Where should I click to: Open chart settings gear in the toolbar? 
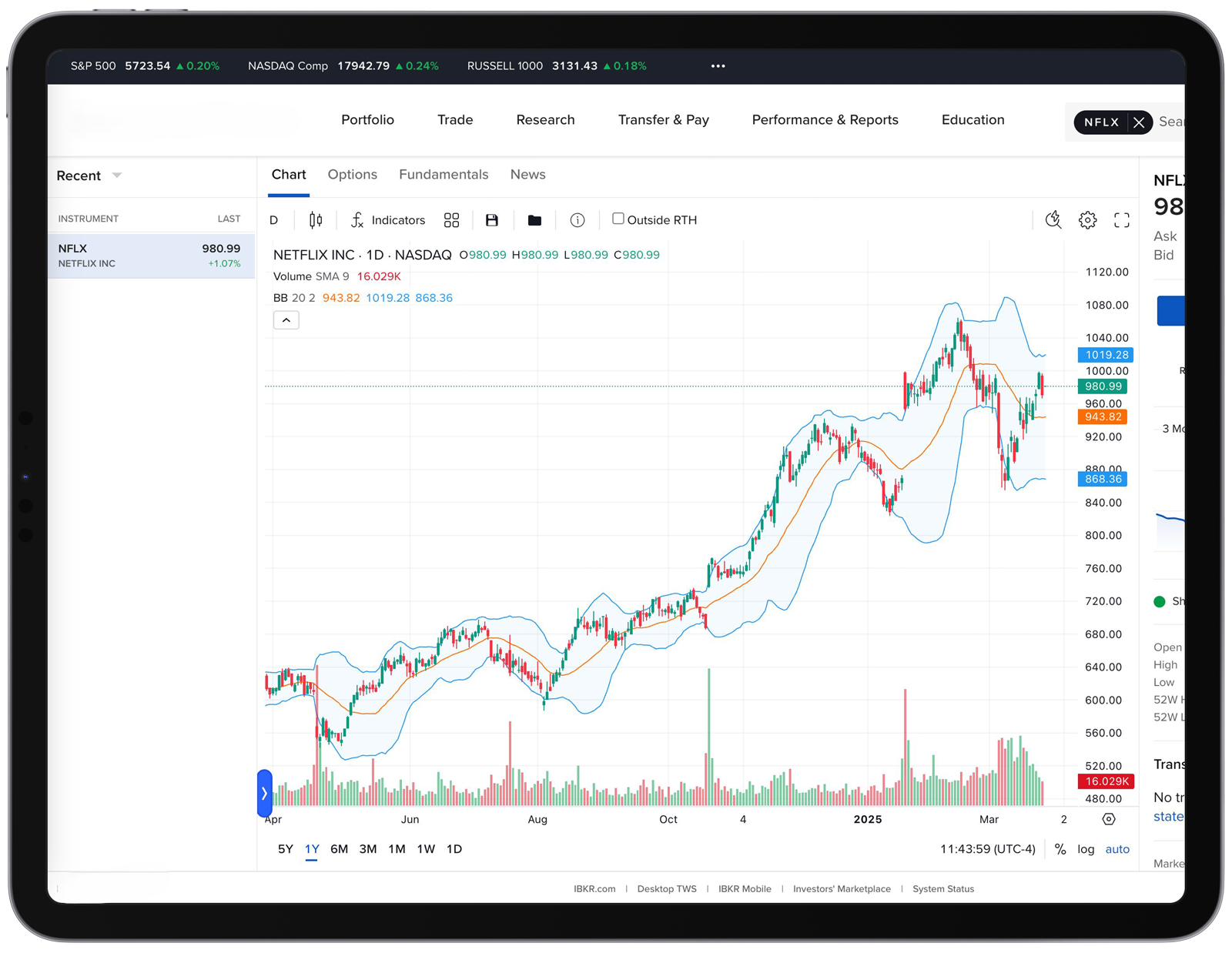1087,220
